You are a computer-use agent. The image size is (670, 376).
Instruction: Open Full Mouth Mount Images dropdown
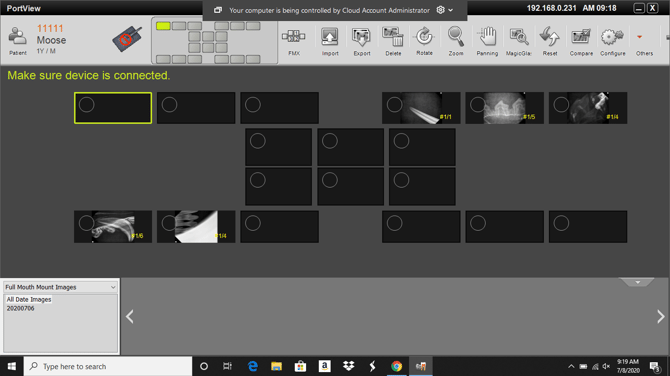pyautogui.click(x=60, y=287)
